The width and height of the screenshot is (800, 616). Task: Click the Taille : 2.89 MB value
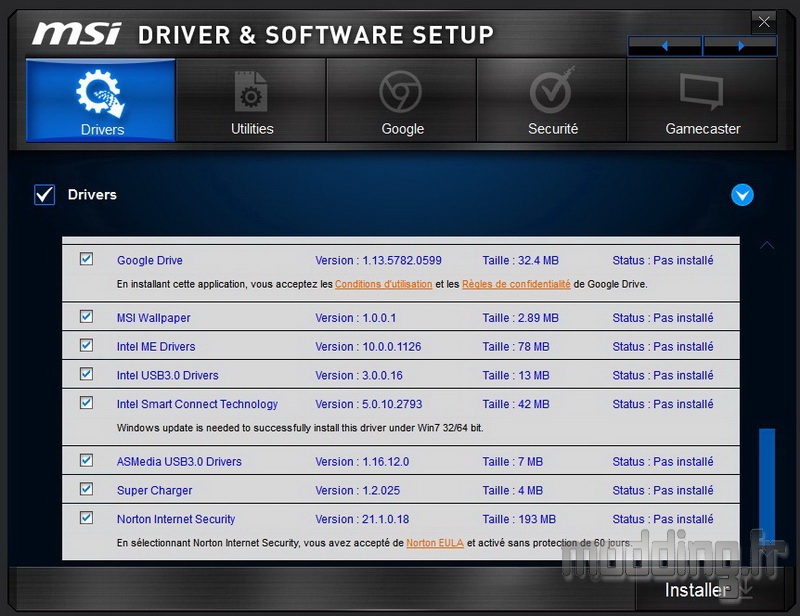point(520,318)
